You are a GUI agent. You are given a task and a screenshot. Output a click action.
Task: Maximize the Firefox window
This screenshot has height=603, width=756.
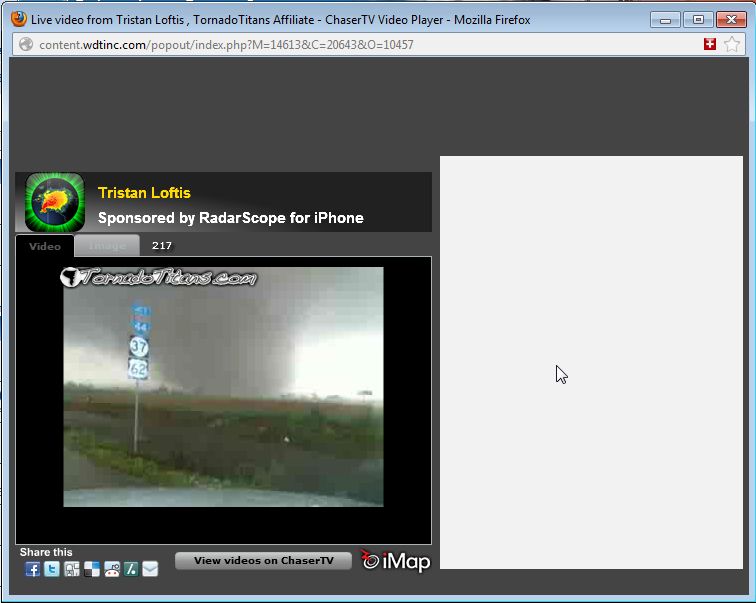click(x=698, y=20)
